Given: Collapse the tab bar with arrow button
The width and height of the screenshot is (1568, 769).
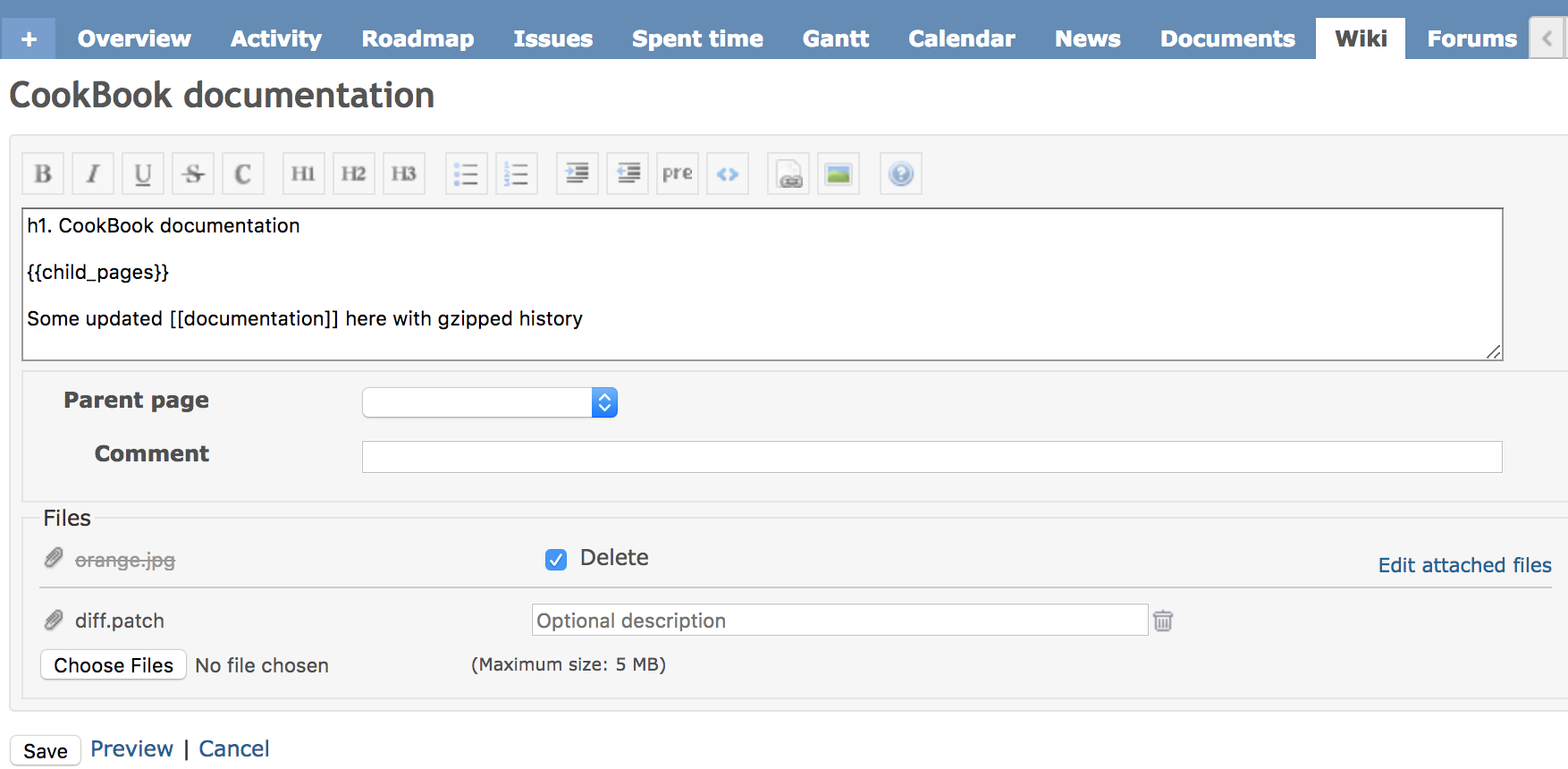Looking at the screenshot, I should (1547, 38).
